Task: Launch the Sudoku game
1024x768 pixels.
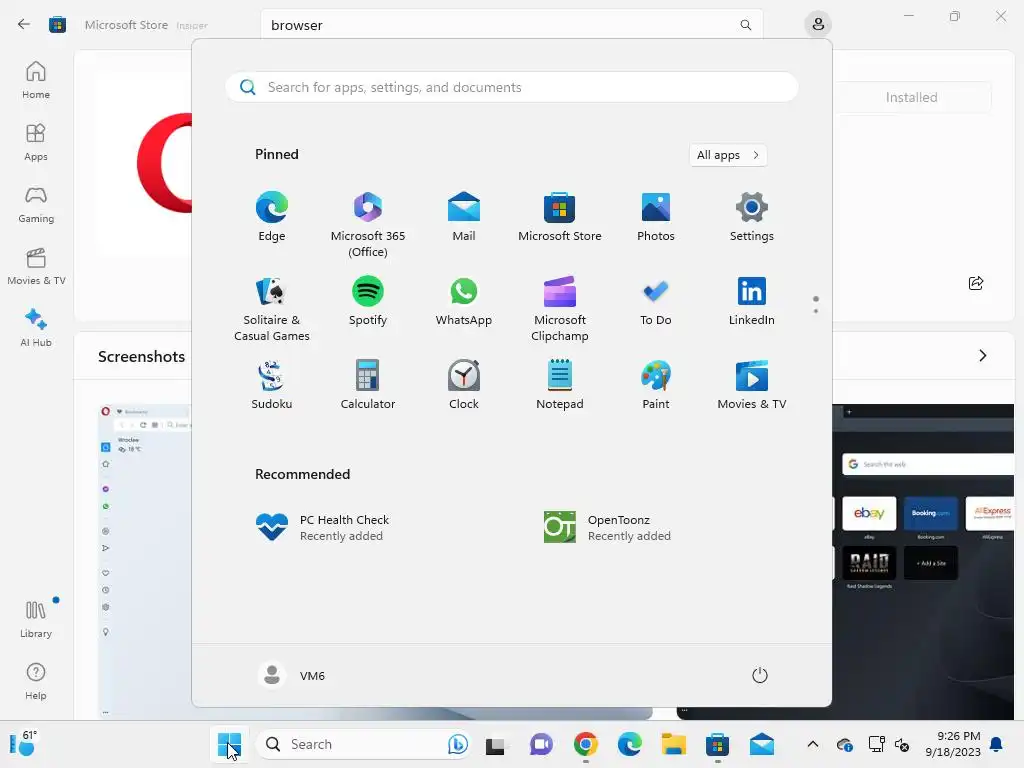Action: click(x=272, y=385)
